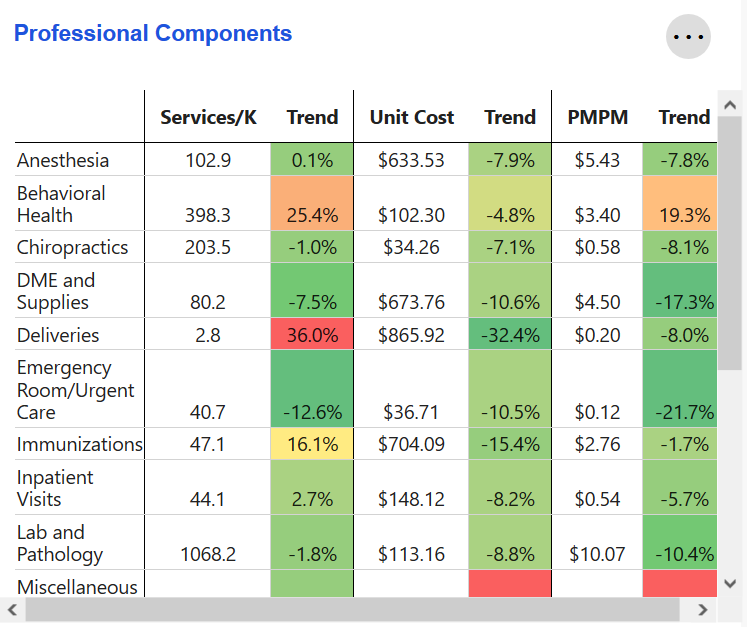Select the Chiropractics row label
This screenshot has height=627, width=747.
(72, 247)
